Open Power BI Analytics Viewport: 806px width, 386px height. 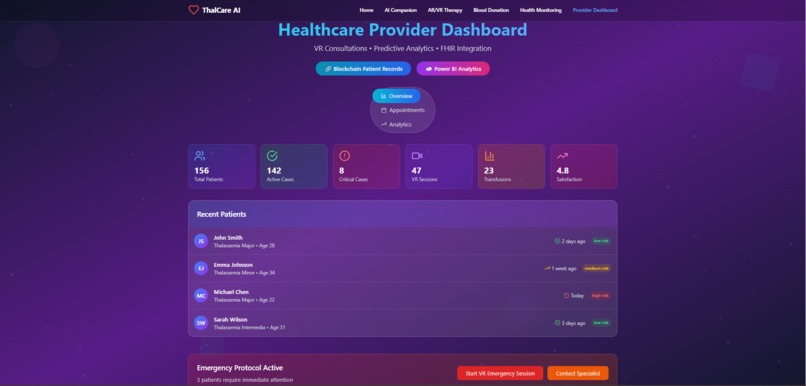click(453, 69)
